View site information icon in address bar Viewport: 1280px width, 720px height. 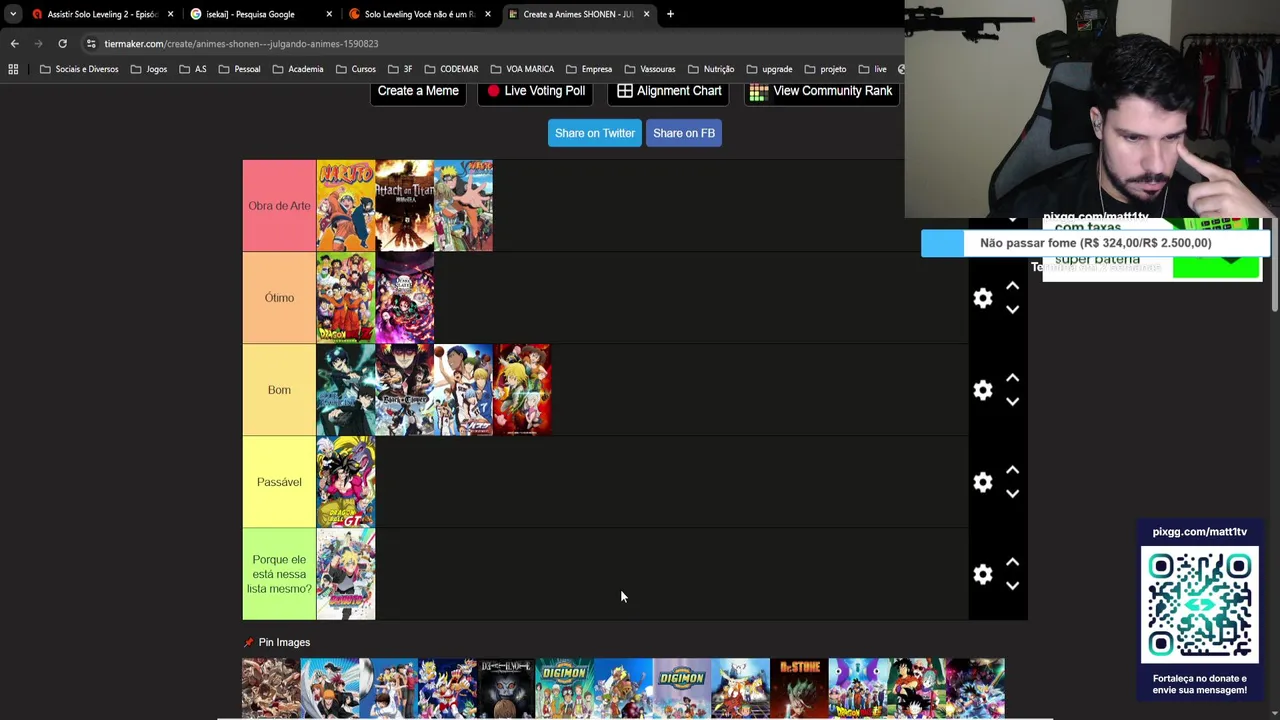[91, 44]
